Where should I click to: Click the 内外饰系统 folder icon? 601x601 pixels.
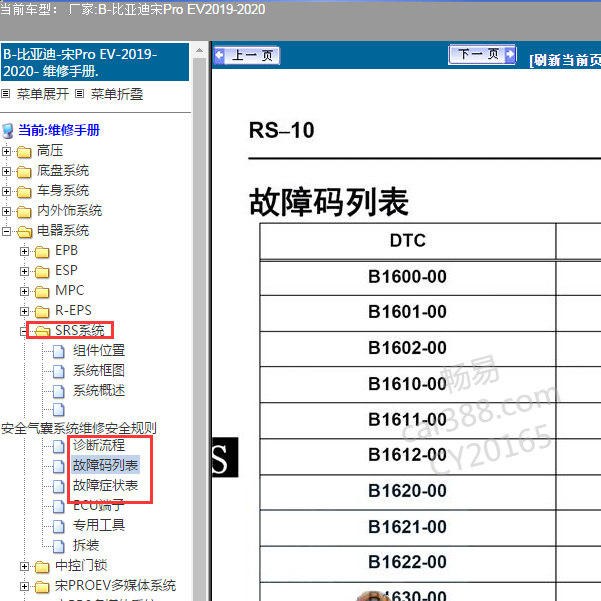click(24, 212)
